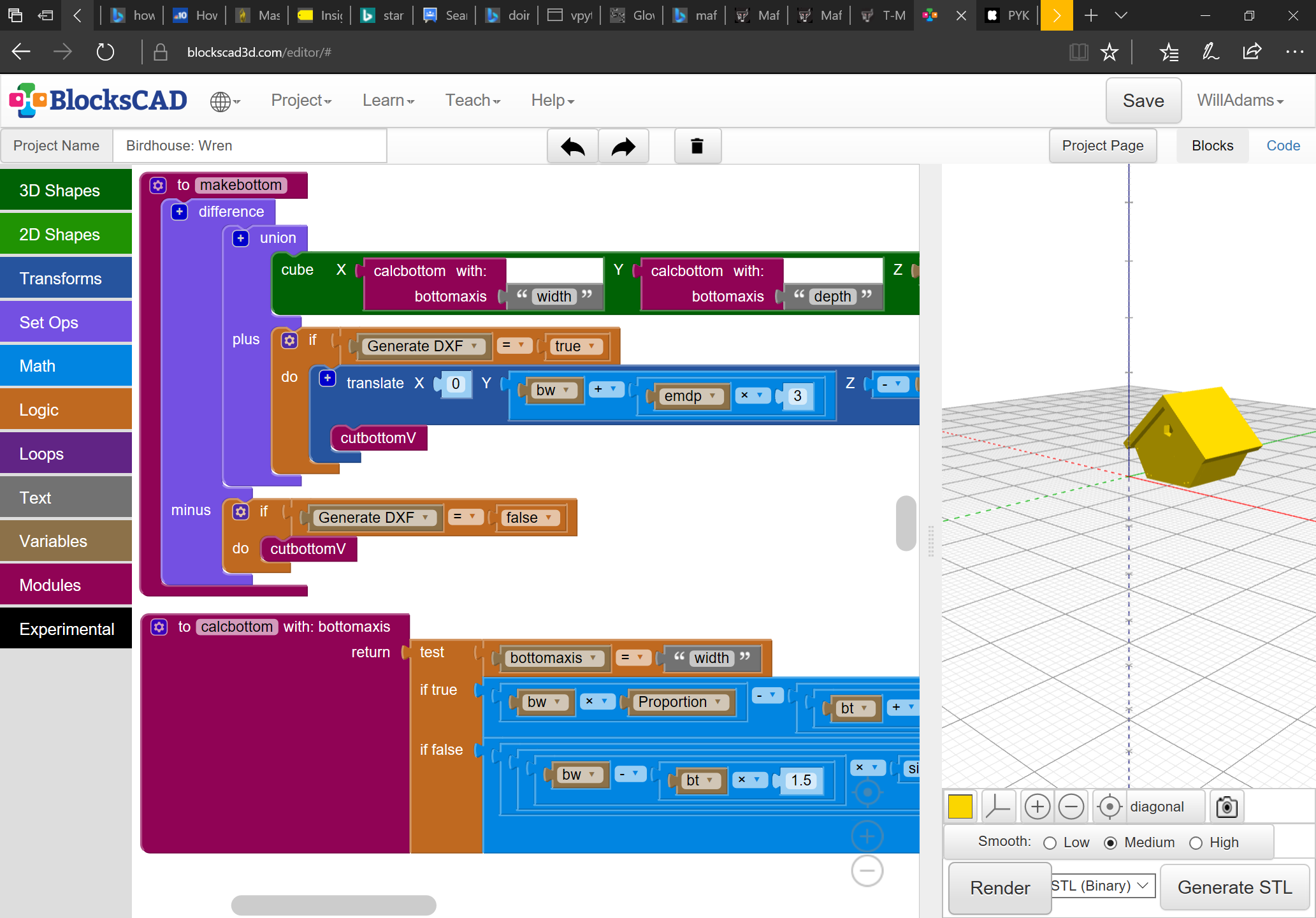The image size is (1316, 918).
Task: Center the block workspace with crosshair icon
Action: point(867,792)
